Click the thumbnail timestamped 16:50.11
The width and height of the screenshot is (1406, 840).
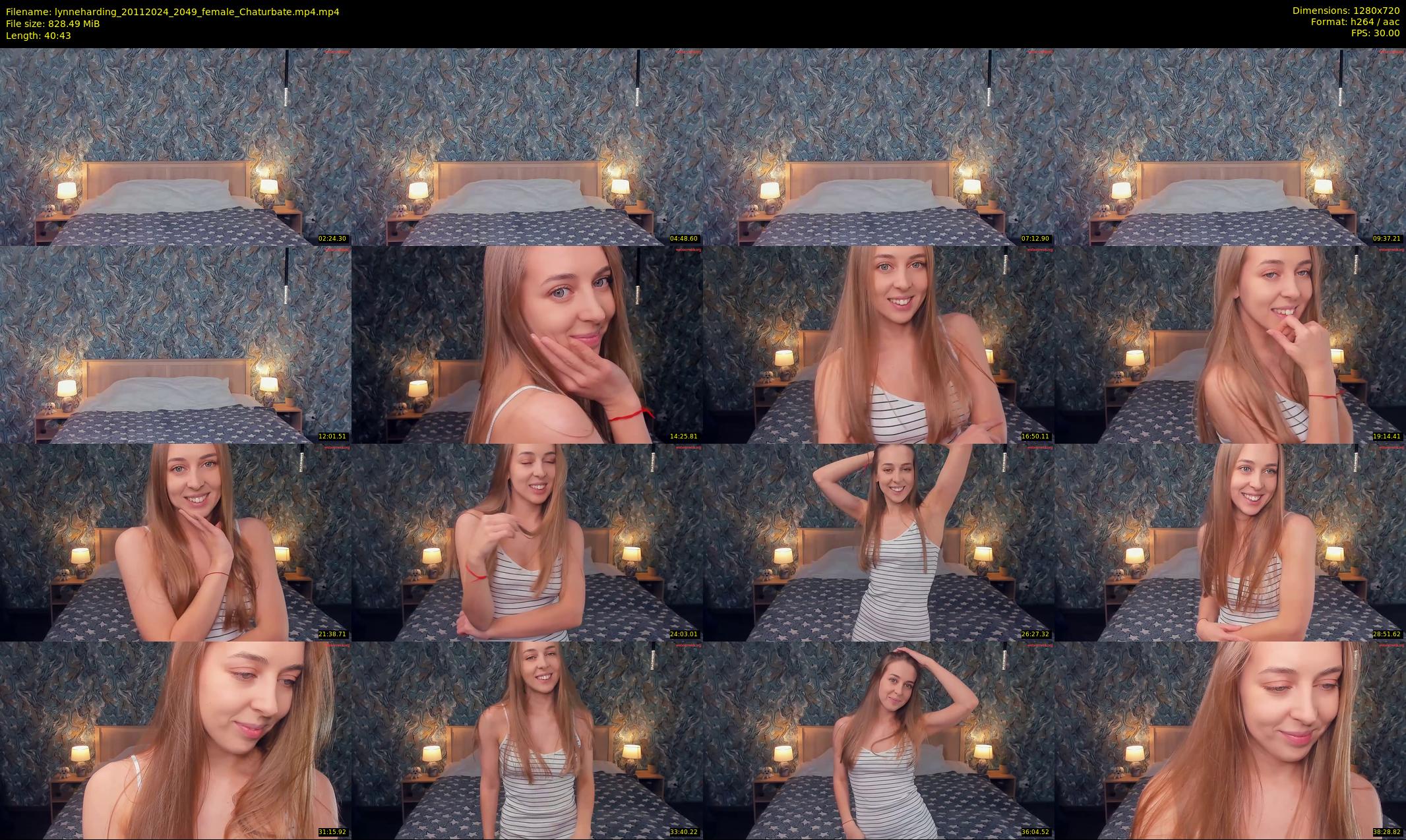[x=878, y=344]
